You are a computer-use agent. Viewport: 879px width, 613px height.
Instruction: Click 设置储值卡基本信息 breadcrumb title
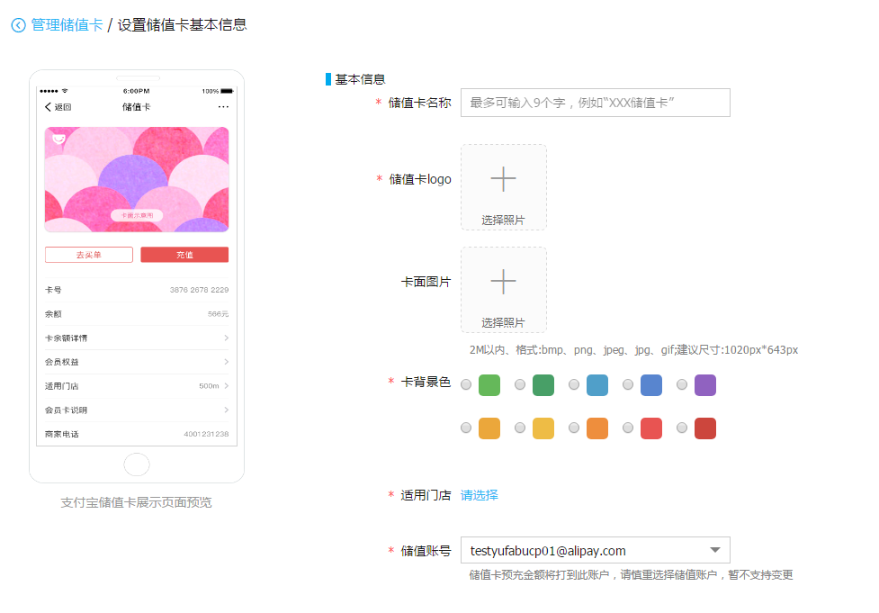182,25
